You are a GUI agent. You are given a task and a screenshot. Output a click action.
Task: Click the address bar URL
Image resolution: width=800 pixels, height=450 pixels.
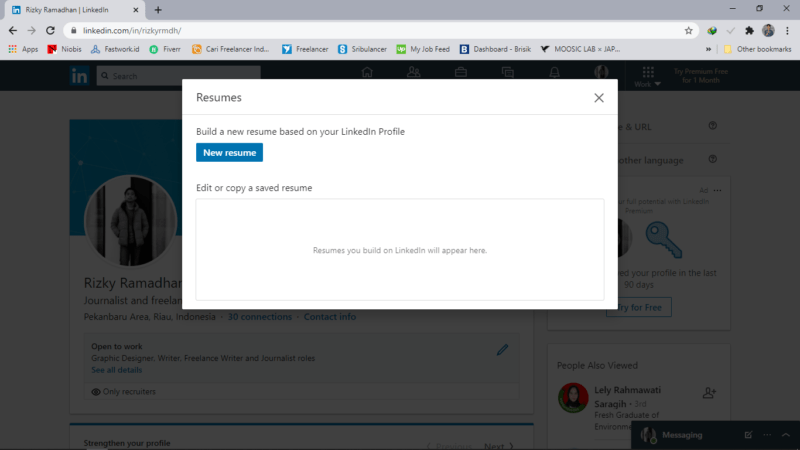[x=132, y=31]
